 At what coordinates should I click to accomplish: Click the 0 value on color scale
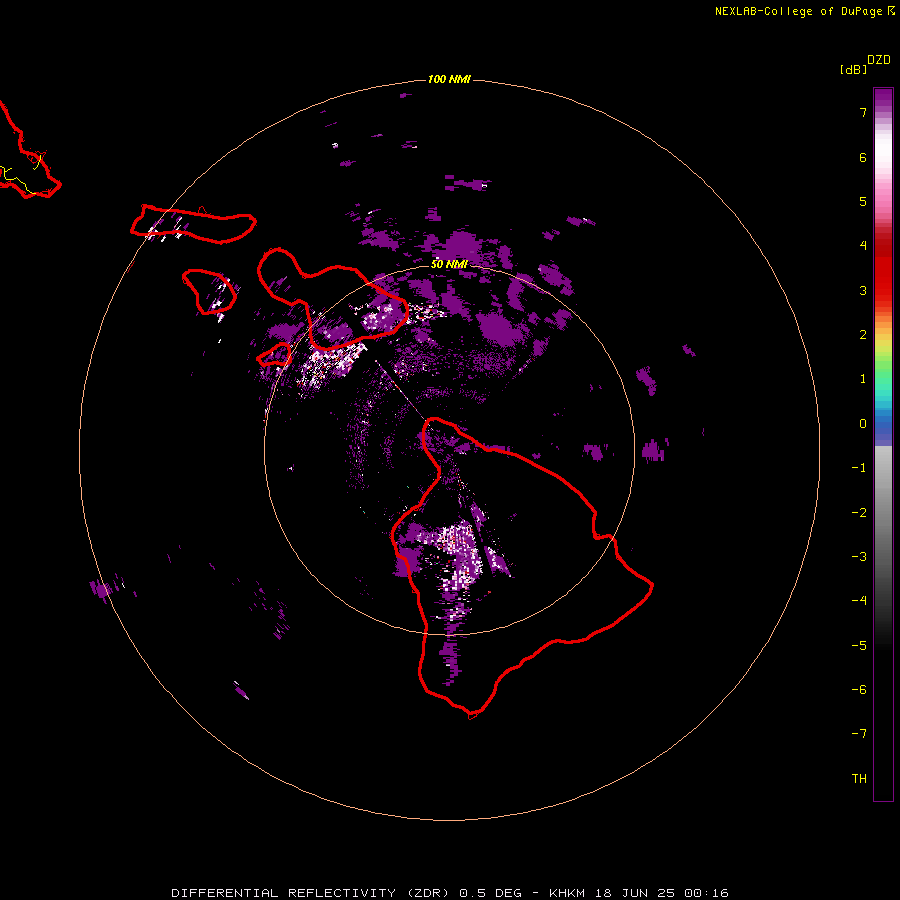863,424
